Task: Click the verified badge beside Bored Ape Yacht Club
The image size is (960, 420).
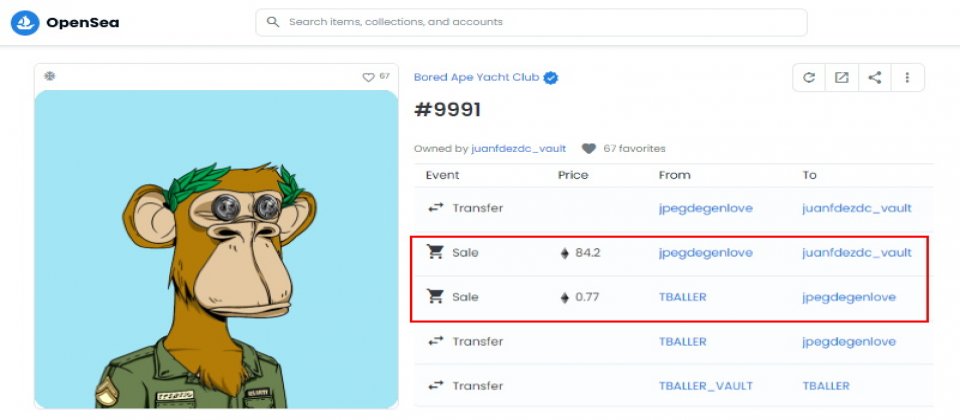Action: tap(551, 78)
